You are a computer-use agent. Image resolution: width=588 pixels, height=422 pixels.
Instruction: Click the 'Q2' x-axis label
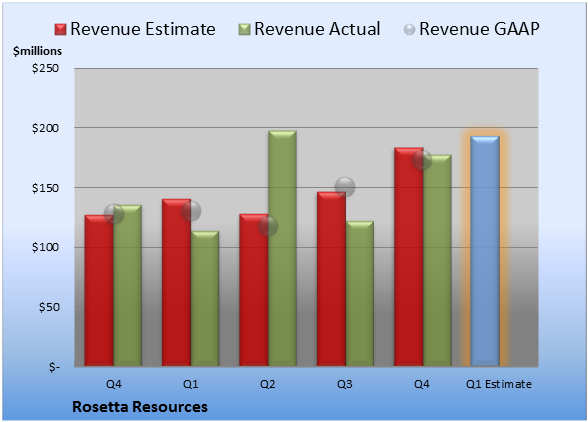[268, 384]
